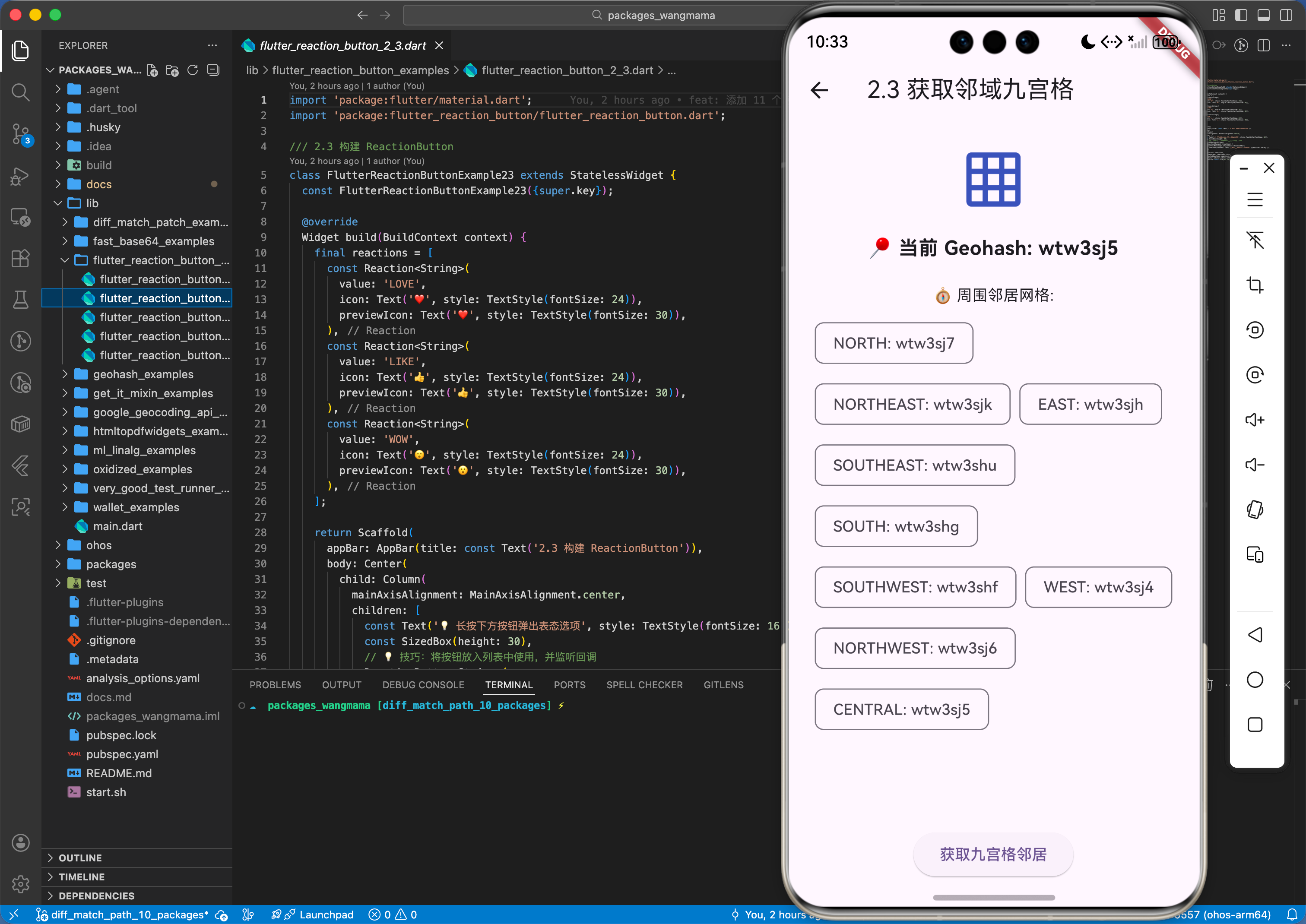Toggle the secondary side bar layout
Viewport: 1306px width, 924px height.
coord(1286,16)
